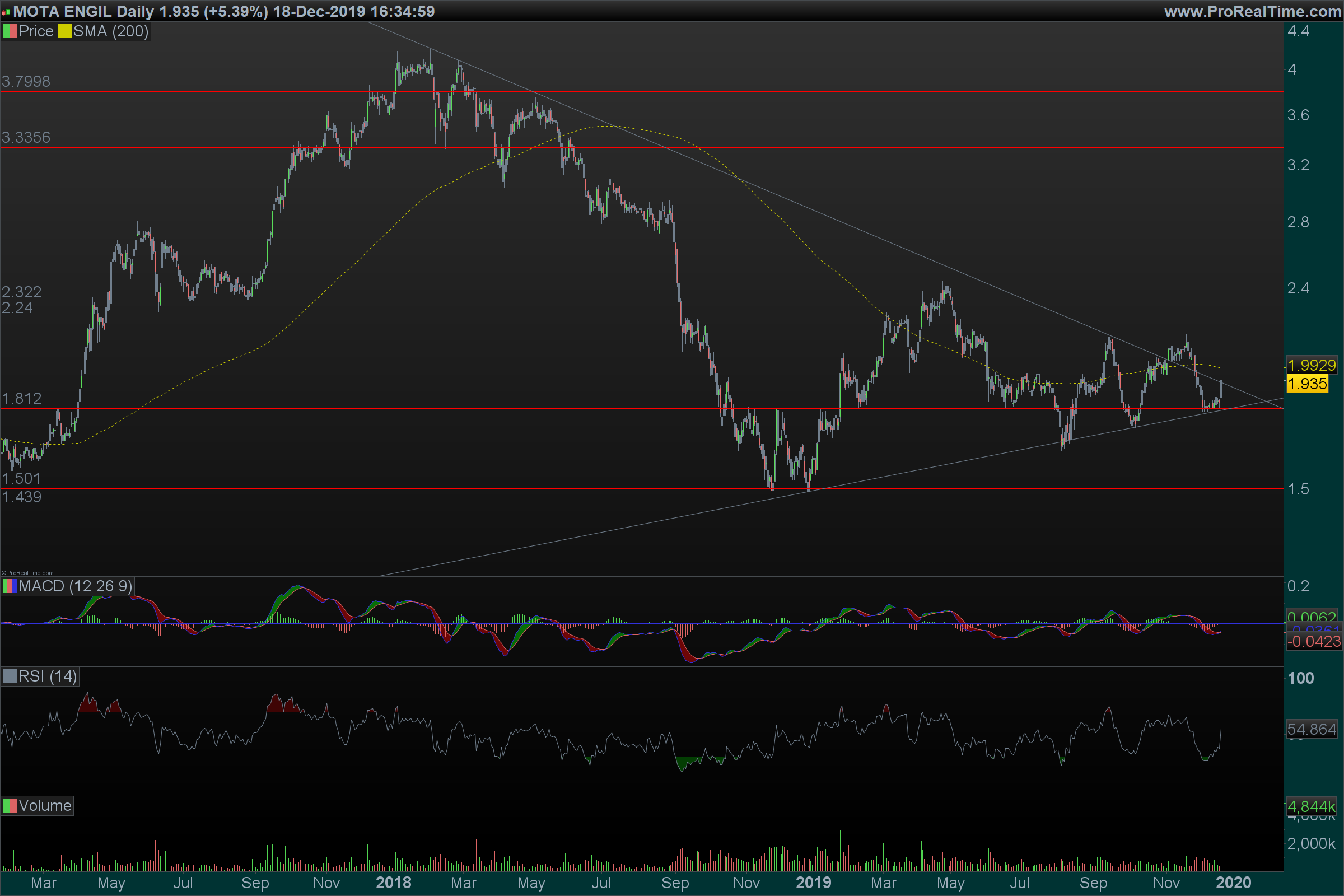Image resolution: width=1344 pixels, height=896 pixels.
Task: Open the Price legend label
Action: (x=35, y=31)
